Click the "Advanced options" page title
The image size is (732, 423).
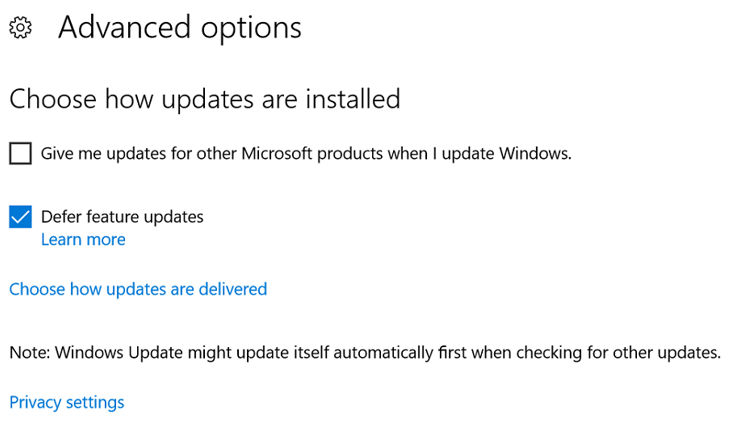[x=180, y=28]
